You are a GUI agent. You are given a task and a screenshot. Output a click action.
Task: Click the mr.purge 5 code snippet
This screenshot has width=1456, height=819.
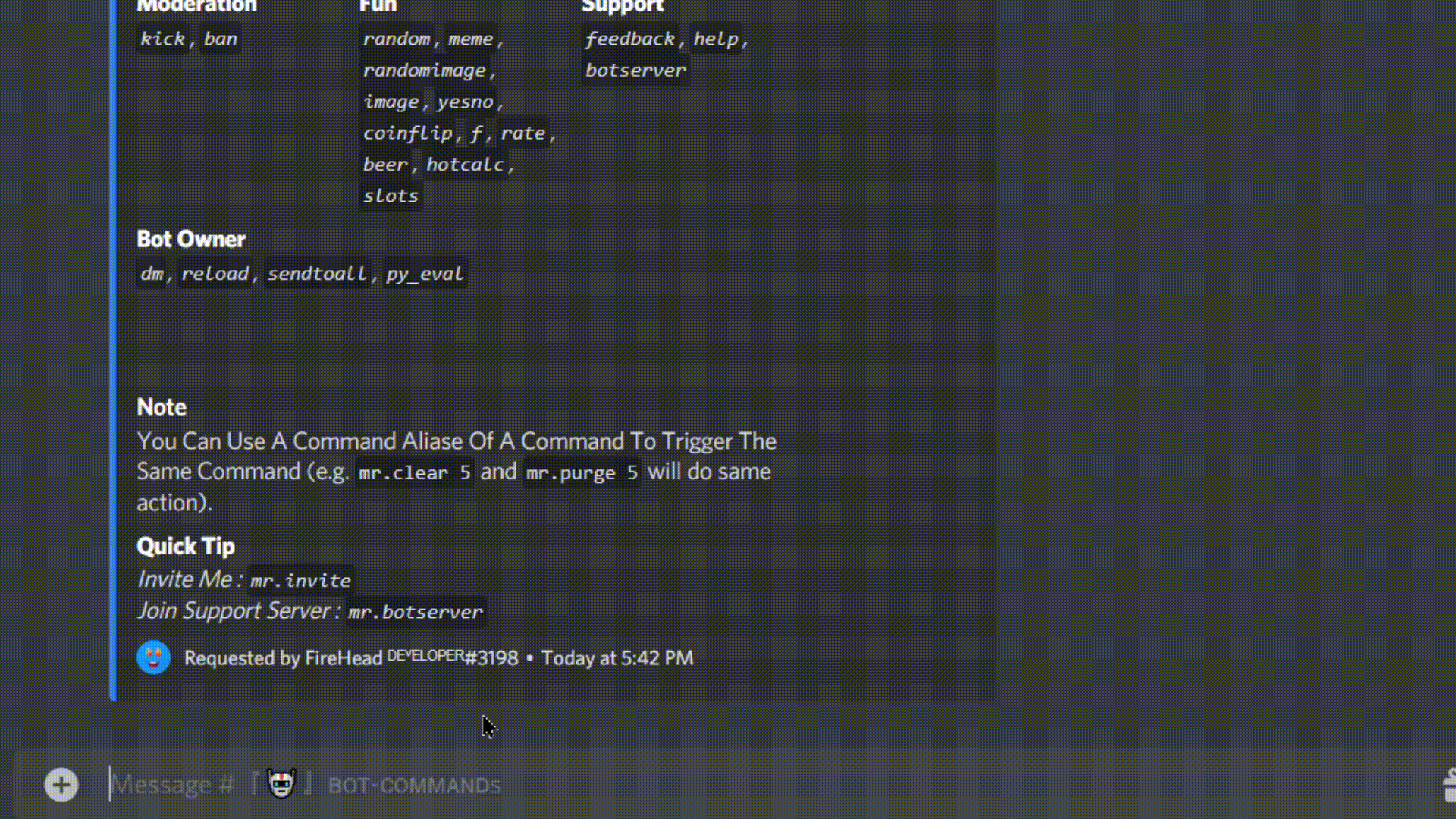pyautogui.click(x=582, y=472)
